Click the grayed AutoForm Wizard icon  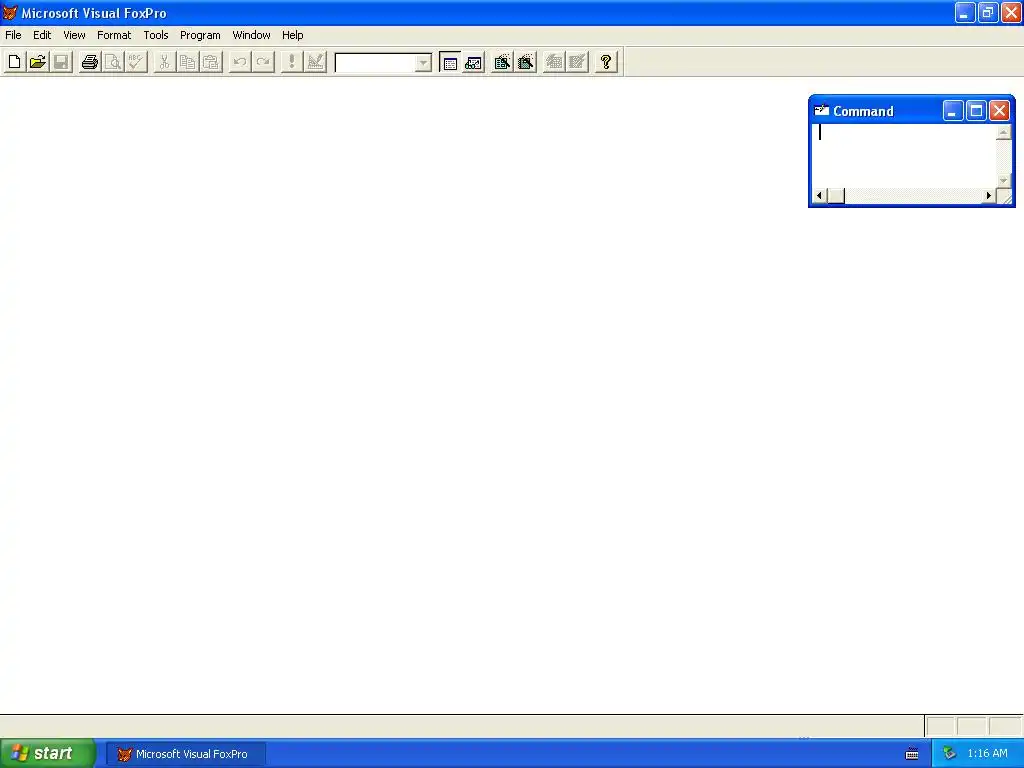click(554, 62)
